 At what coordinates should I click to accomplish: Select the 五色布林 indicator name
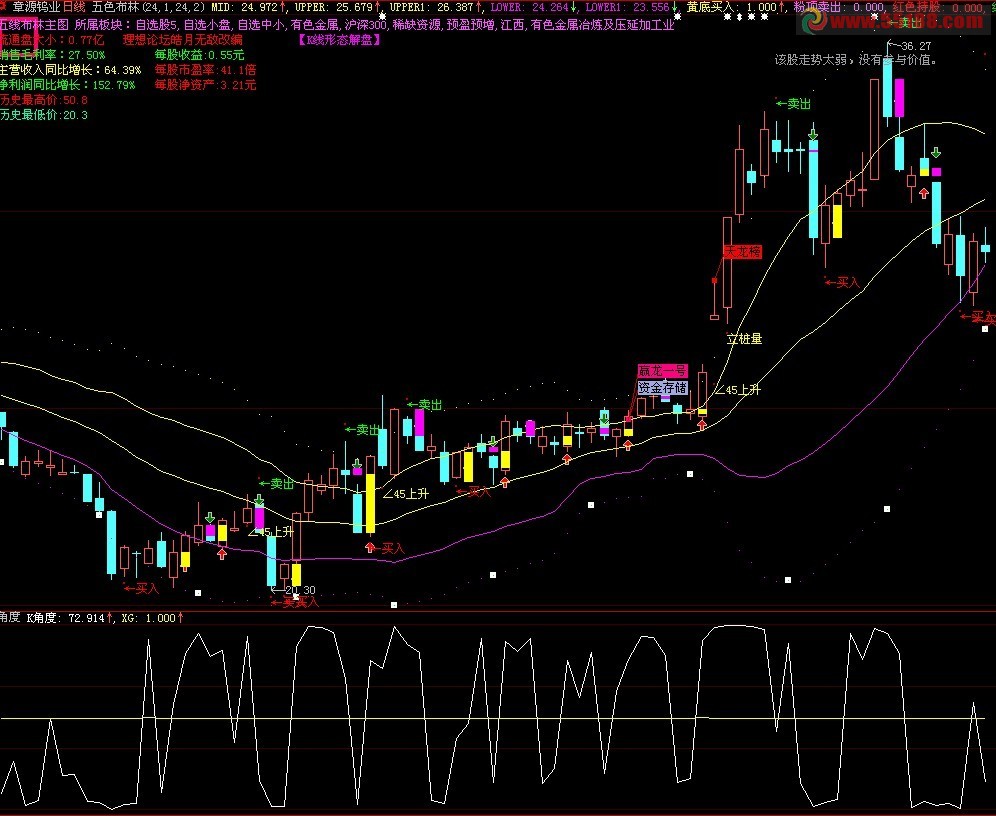click(x=116, y=7)
